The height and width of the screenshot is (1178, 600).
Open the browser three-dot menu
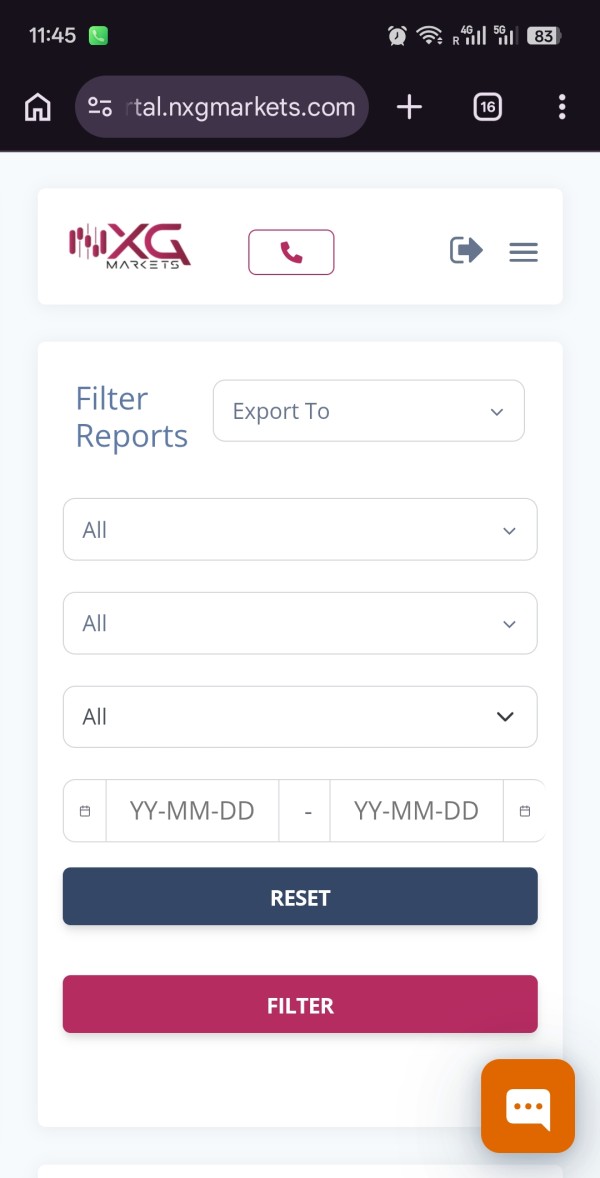(562, 107)
